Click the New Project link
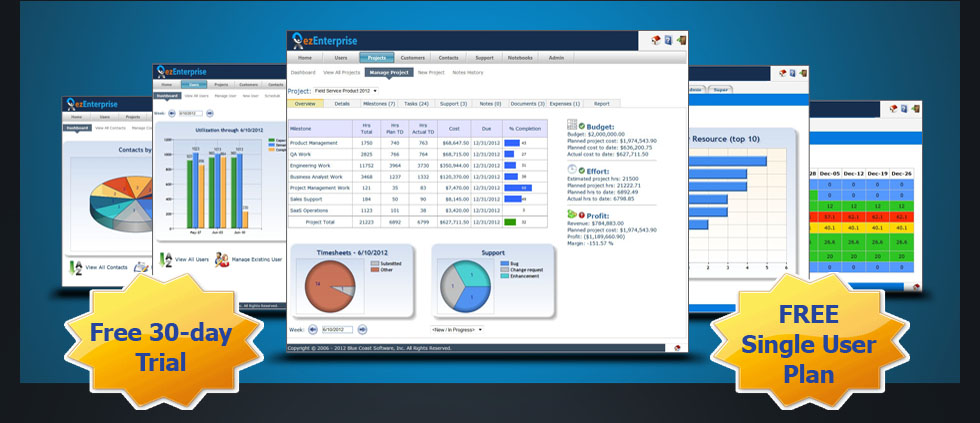This screenshot has height=423, width=980. click(x=431, y=72)
